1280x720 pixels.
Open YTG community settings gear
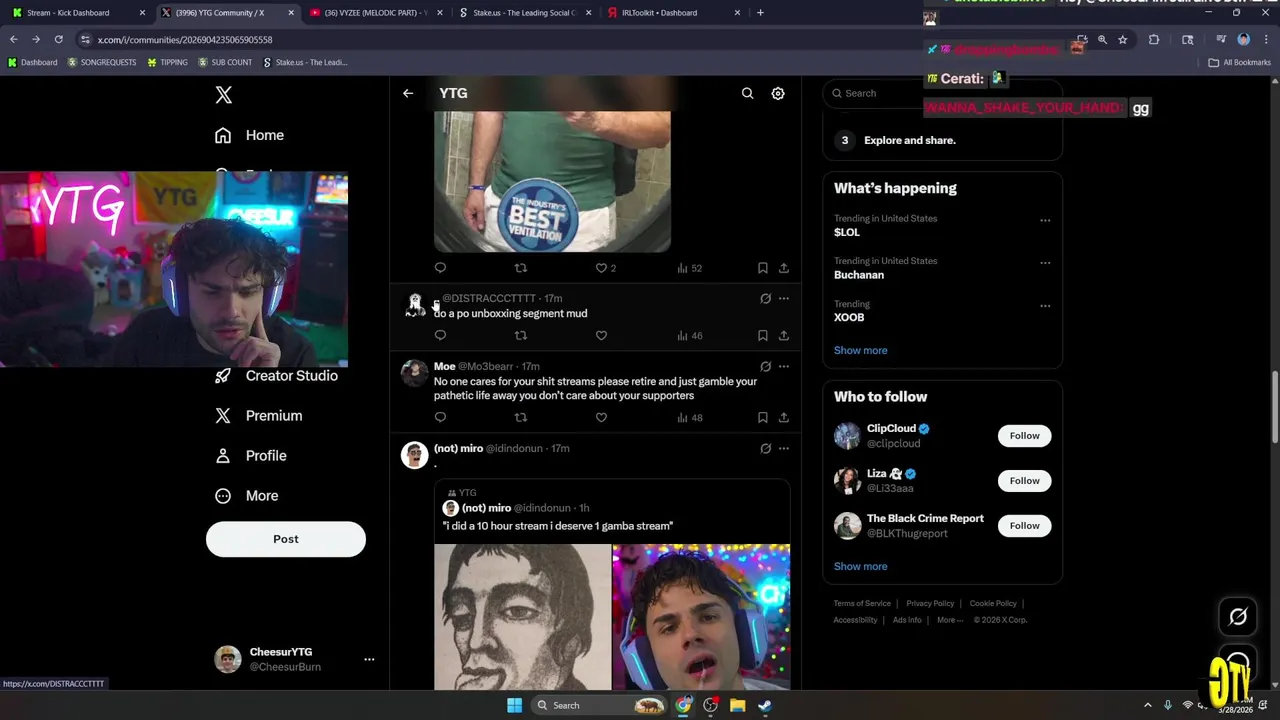(x=778, y=93)
